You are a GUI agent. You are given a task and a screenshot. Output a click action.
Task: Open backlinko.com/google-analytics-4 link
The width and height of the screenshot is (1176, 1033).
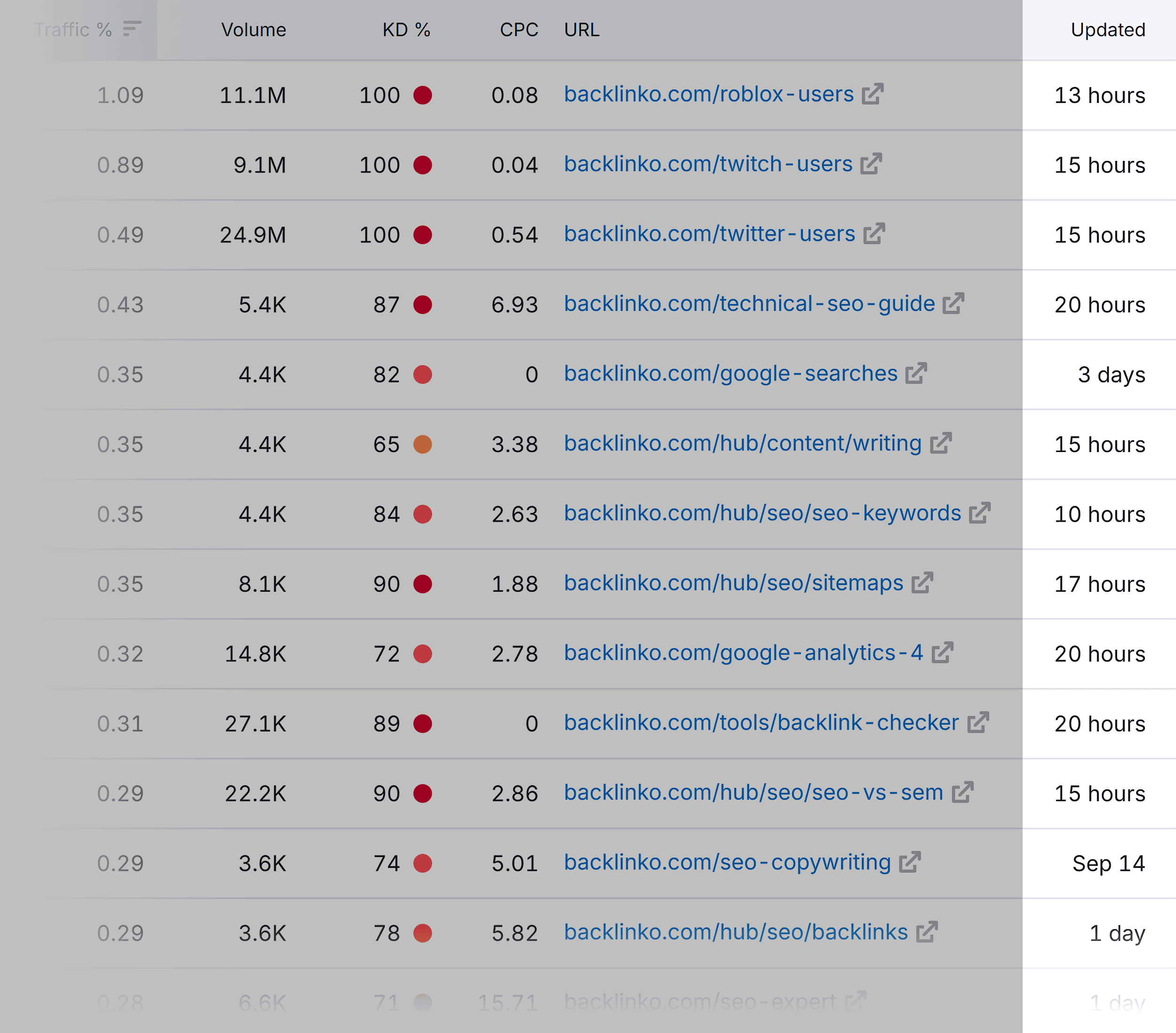[744, 653]
